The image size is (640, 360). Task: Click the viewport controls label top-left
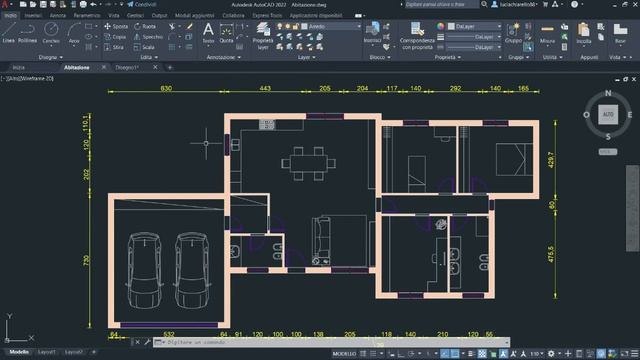click(27, 78)
